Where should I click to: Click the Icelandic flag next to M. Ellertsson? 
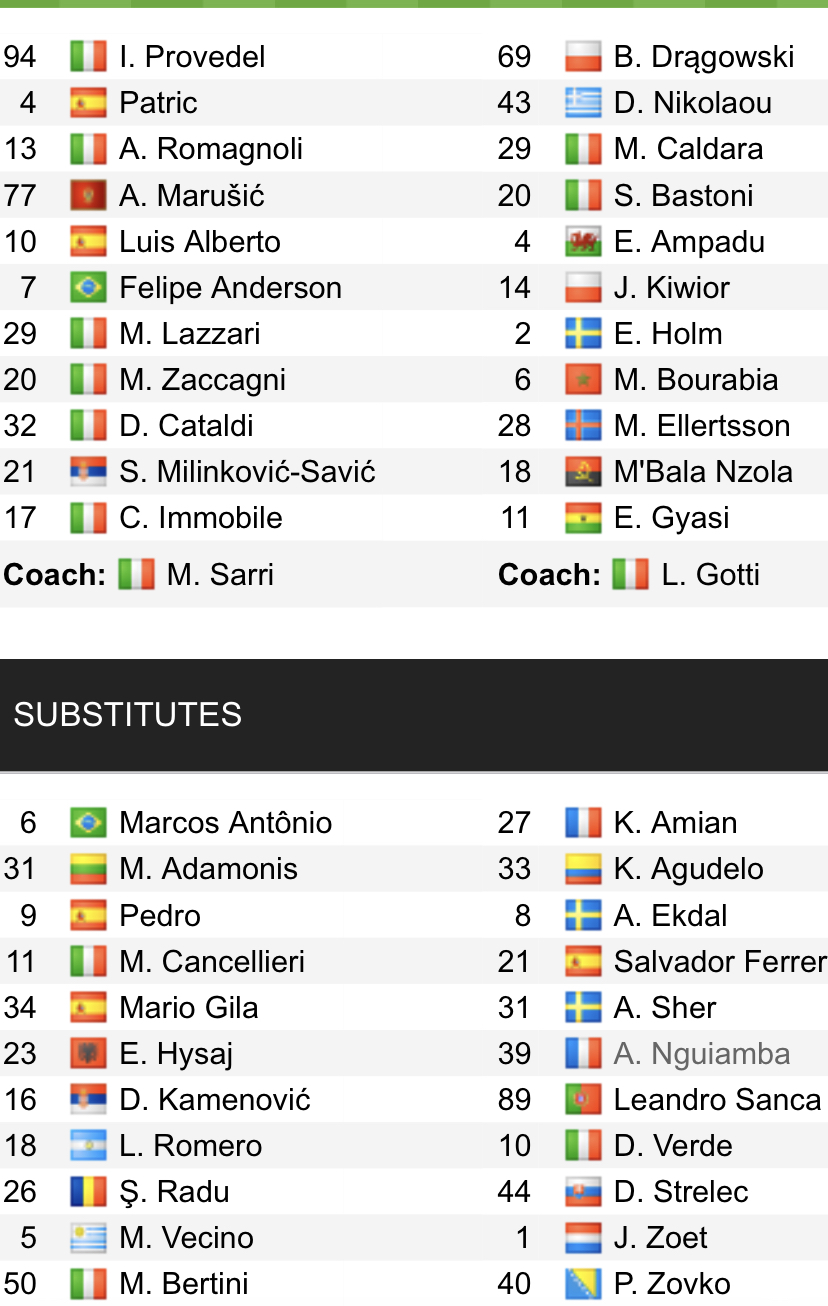tap(583, 426)
